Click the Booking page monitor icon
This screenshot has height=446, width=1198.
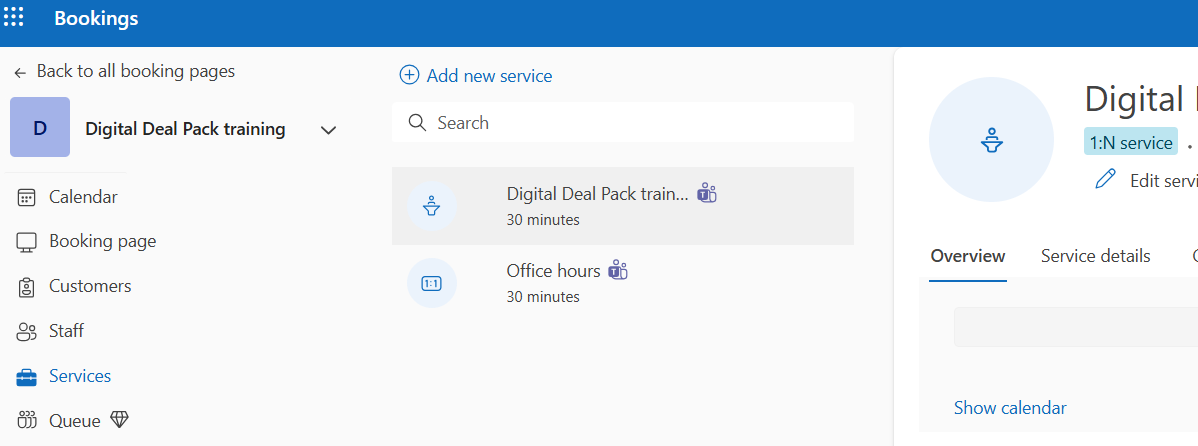click(x=27, y=242)
